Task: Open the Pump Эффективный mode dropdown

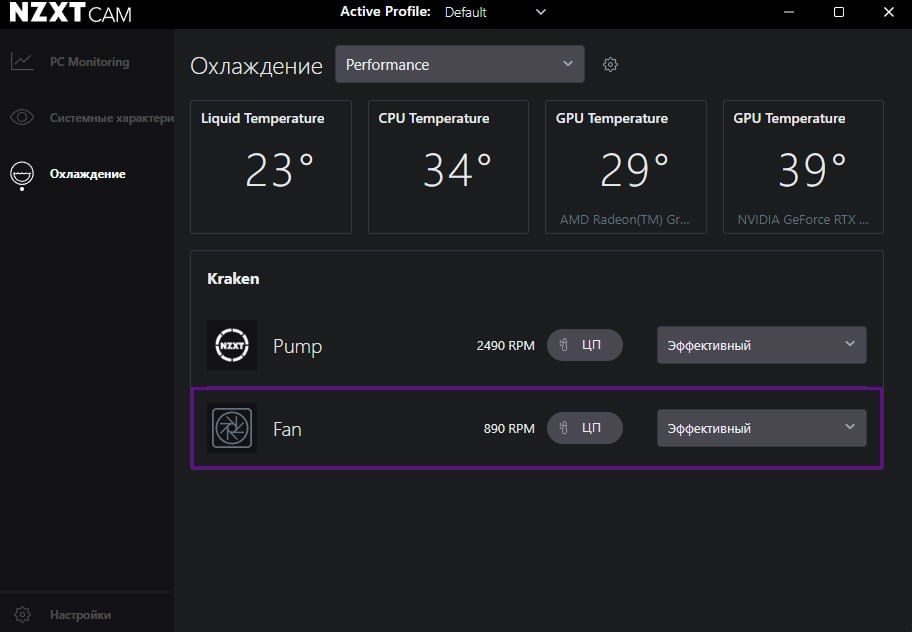Action: (761, 345)
